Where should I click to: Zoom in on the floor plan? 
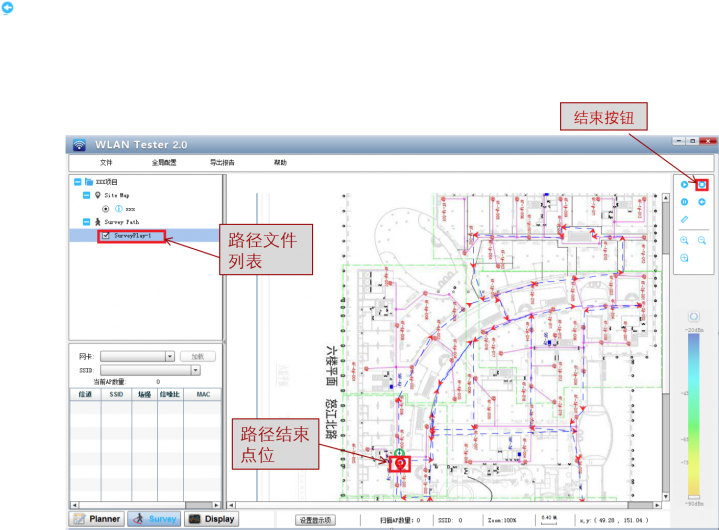[684, 240]
